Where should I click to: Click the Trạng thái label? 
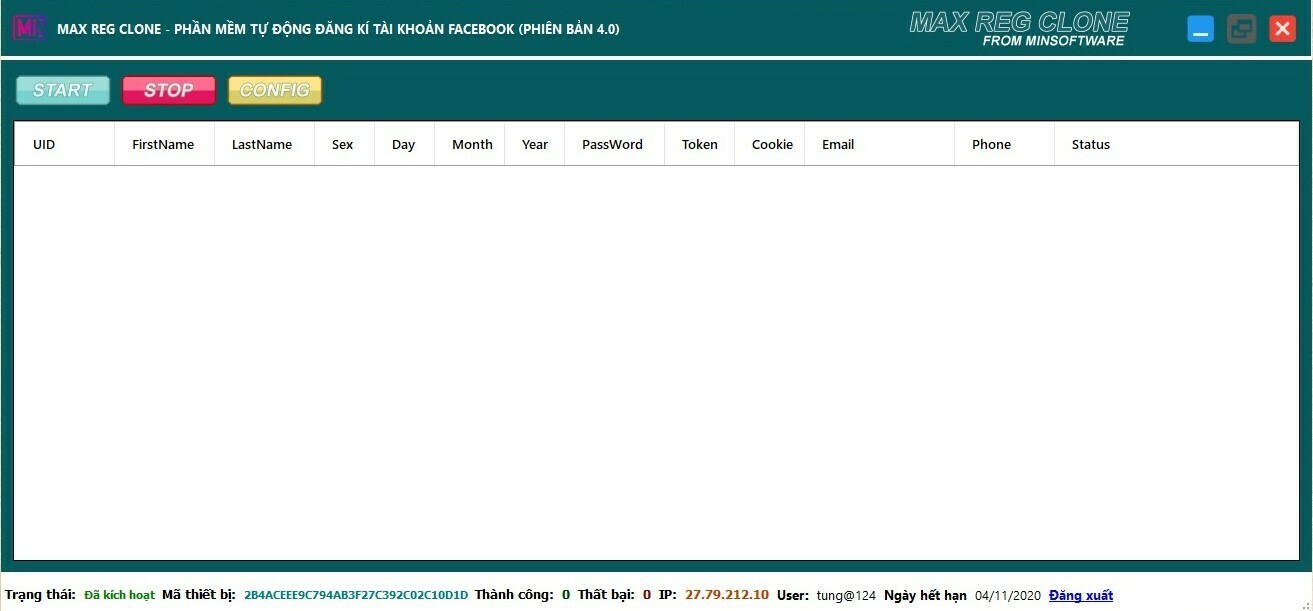click(40, 595)
